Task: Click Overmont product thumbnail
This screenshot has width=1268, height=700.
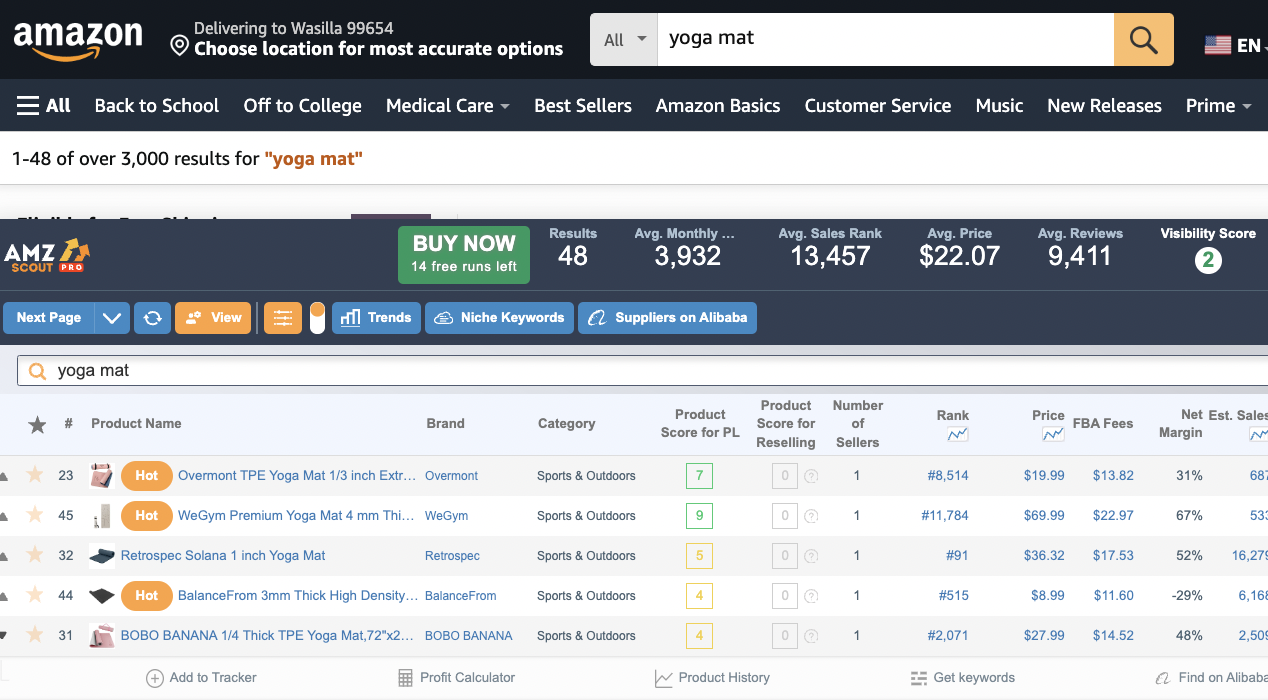Action: pyautogui.click(x=102, y=475)
